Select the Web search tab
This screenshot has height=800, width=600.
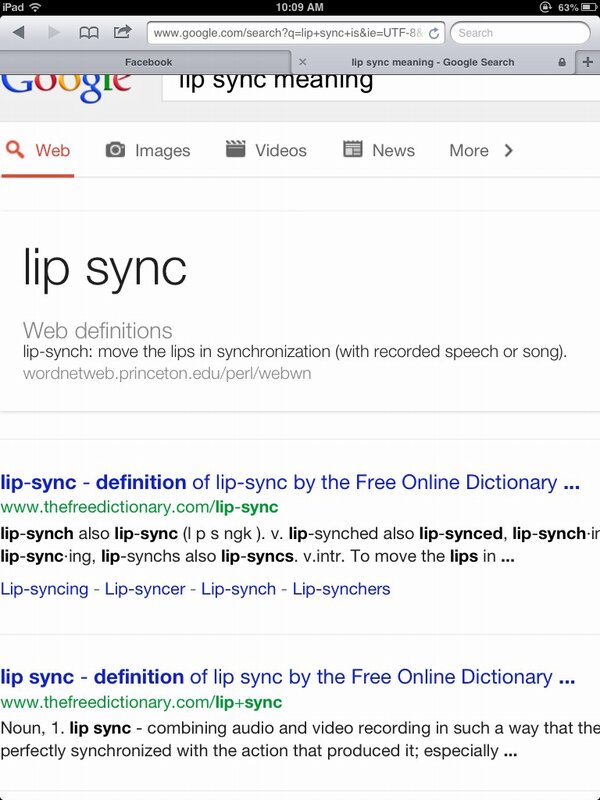38,151
